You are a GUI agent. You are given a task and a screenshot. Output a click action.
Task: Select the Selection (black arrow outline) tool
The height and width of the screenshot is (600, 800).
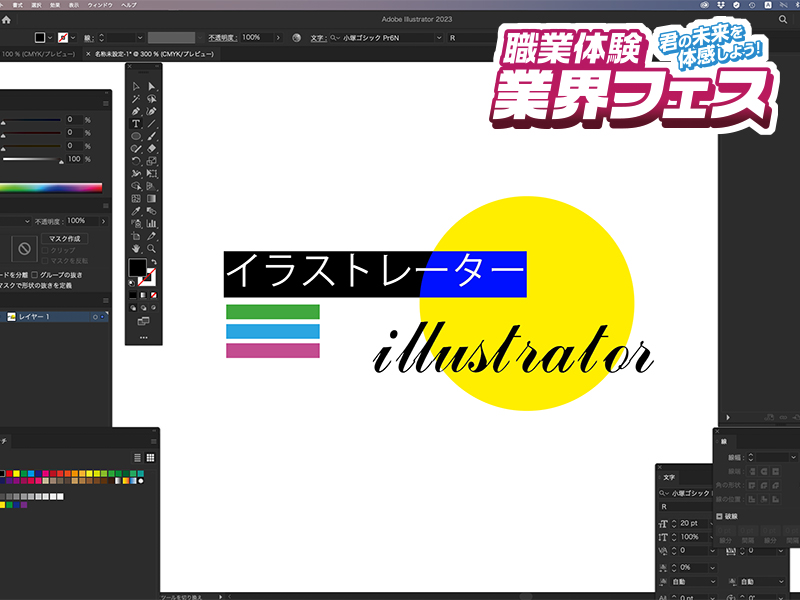[x=136, y=86]
